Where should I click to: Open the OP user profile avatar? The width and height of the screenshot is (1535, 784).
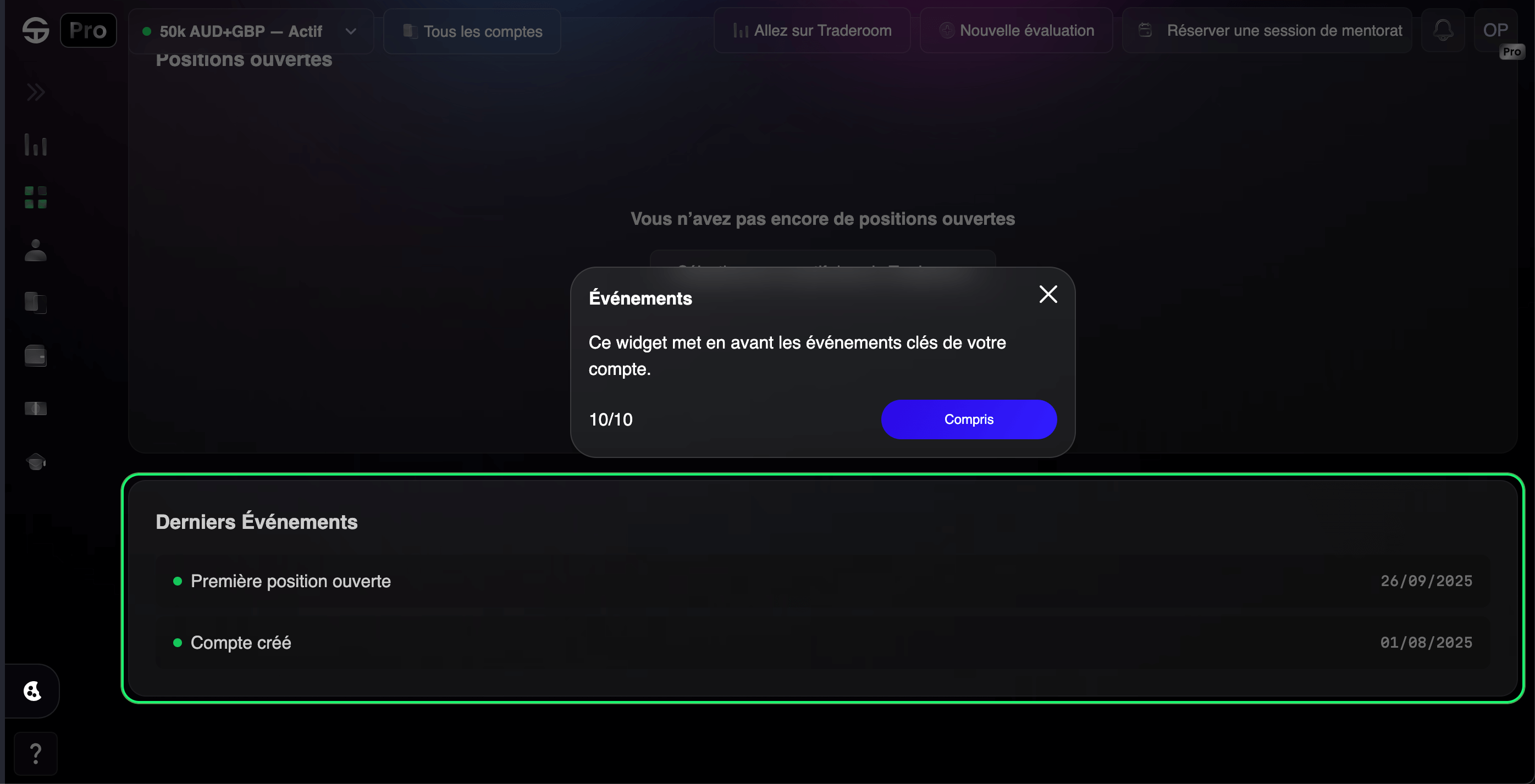1495,30
